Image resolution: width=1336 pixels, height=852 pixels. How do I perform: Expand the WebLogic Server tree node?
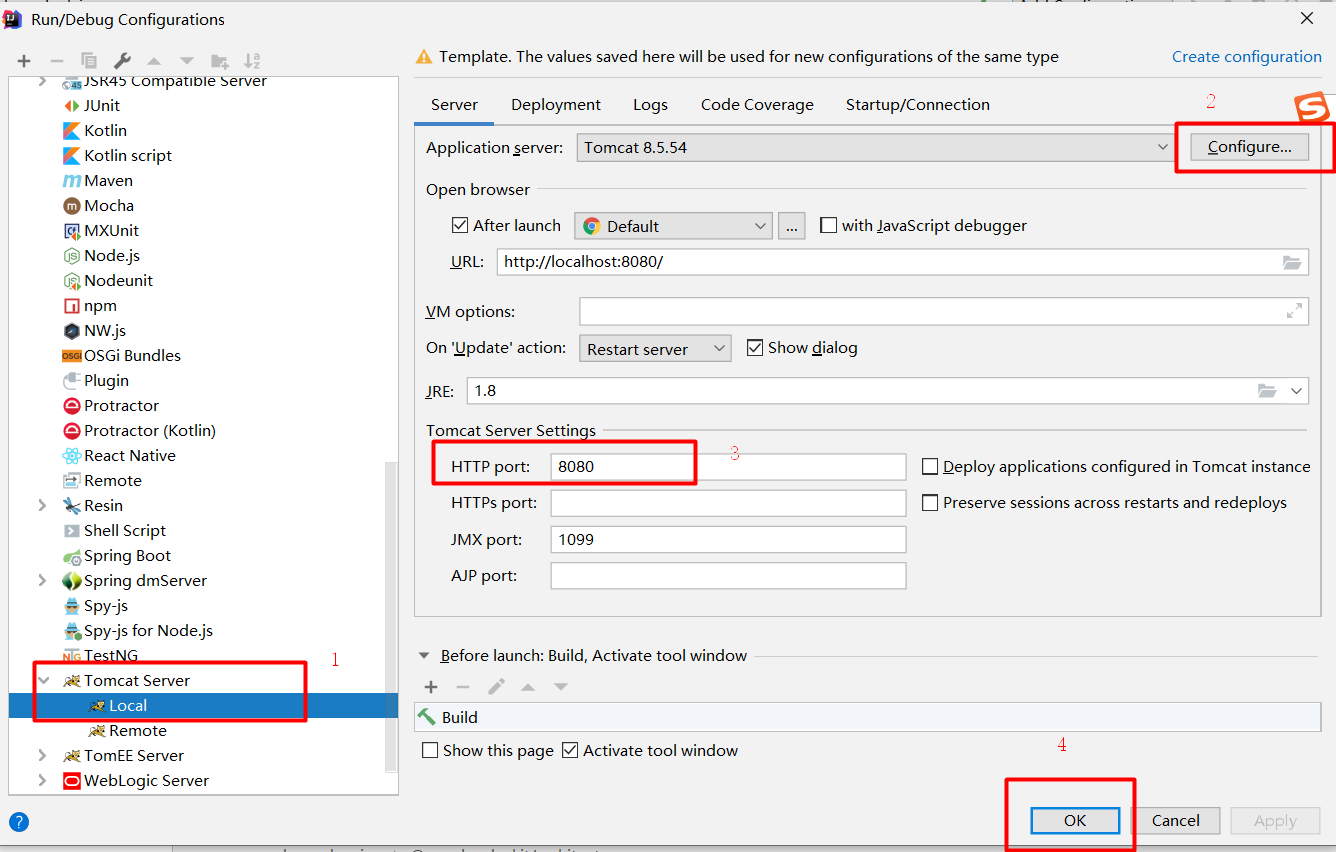(x=42, y=780)
